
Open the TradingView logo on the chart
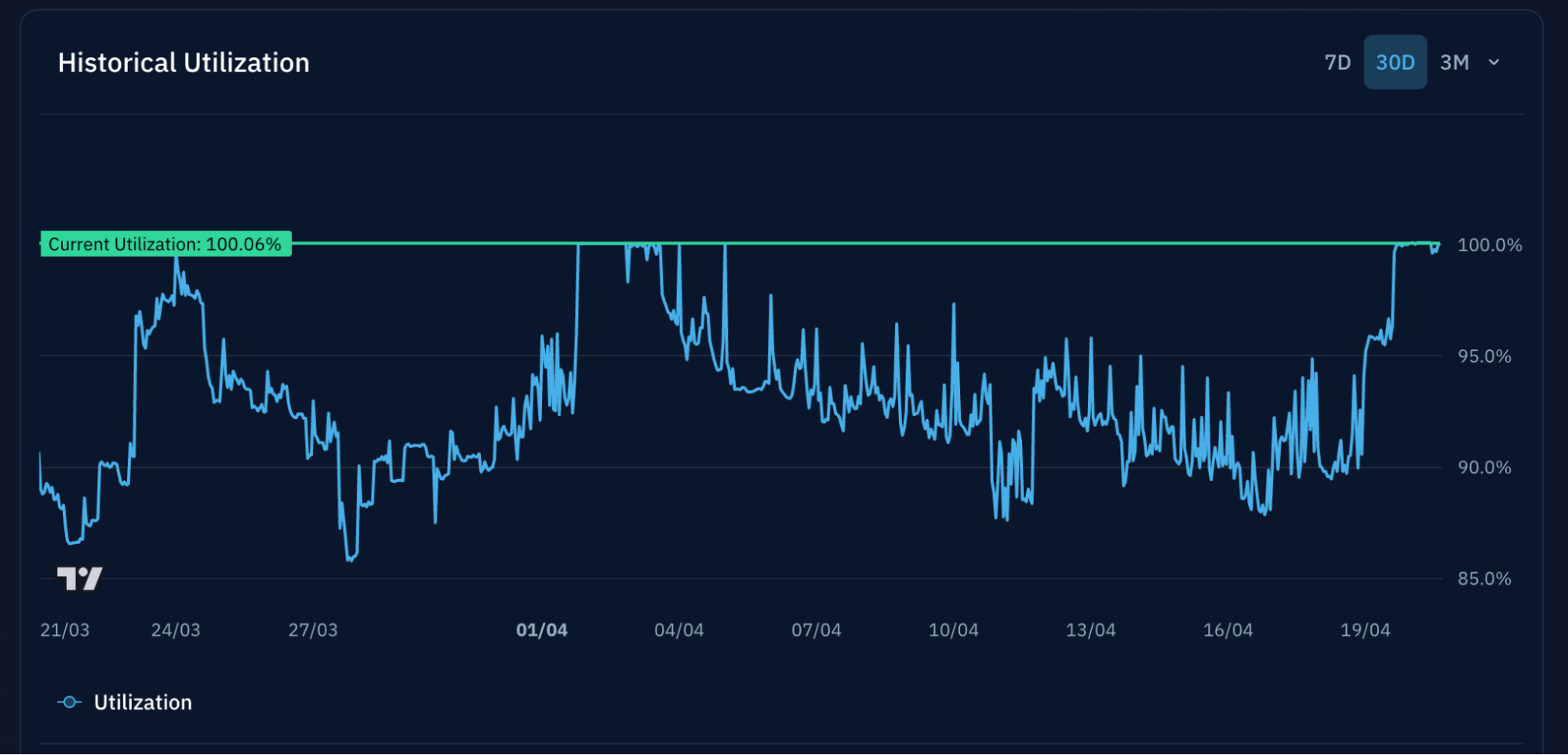point(80,578)
